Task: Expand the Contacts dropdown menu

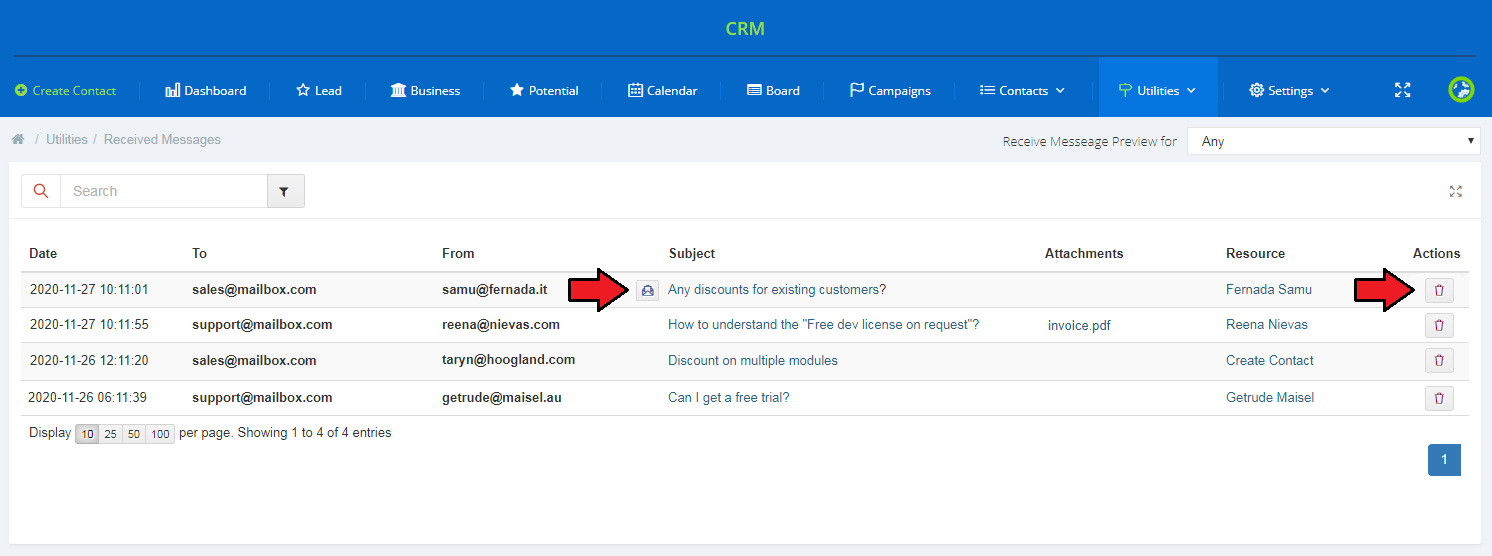Action: point(1022,90)
